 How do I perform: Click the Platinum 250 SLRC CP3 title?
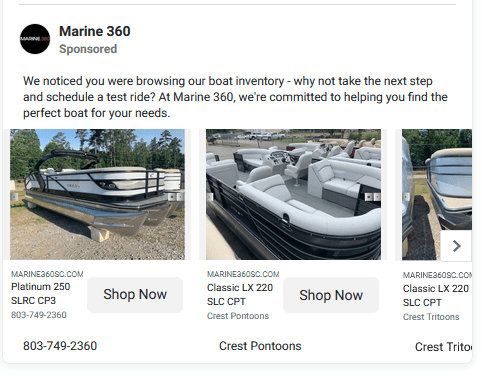click(41, 294)
